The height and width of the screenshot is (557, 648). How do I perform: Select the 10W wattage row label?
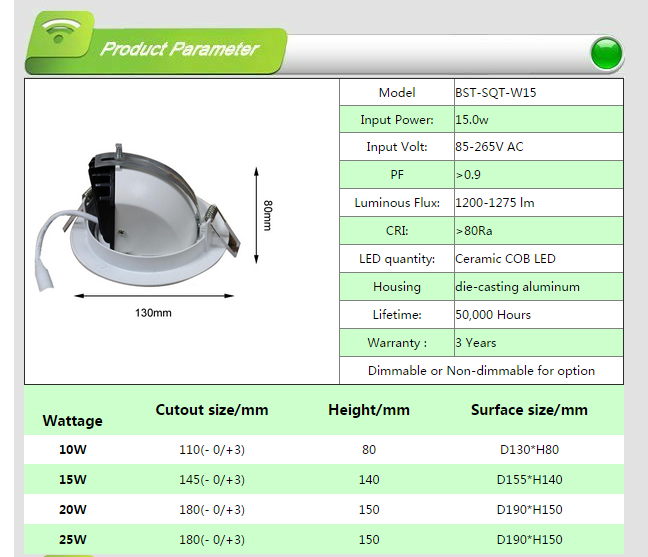[73, 450]
